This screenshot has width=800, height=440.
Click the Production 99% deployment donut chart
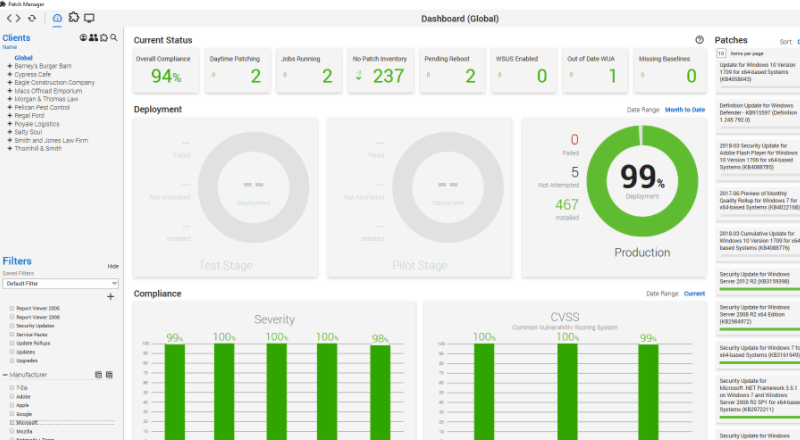click(x=642, y=181)
